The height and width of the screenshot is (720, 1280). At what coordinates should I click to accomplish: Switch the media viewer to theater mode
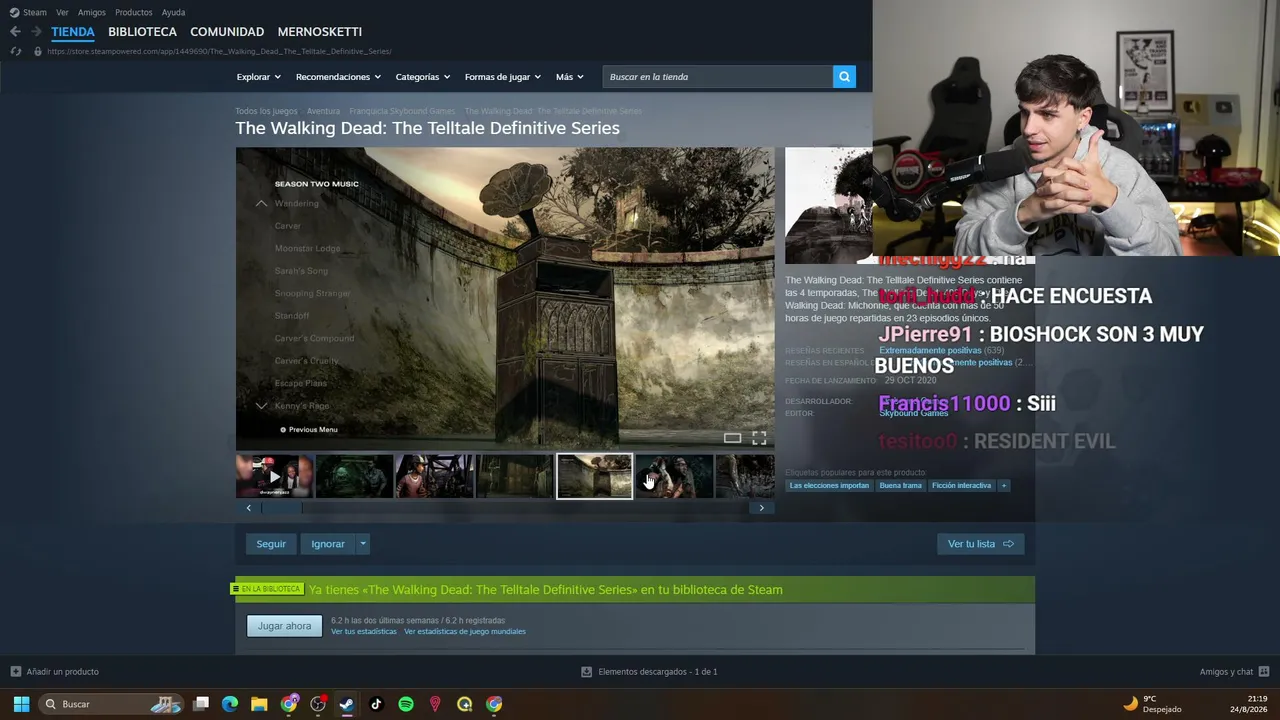[732, 438]
